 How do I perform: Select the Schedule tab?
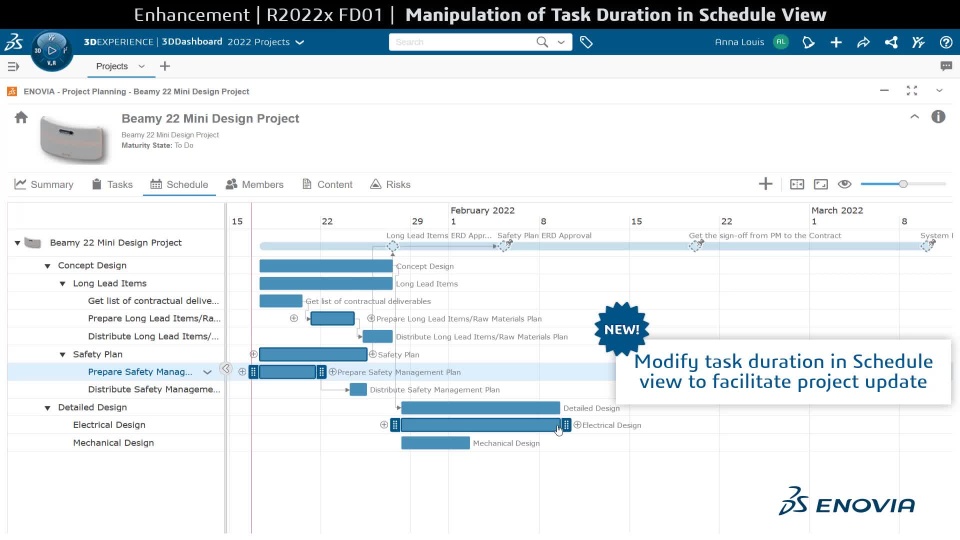click(x=179, y=184)
